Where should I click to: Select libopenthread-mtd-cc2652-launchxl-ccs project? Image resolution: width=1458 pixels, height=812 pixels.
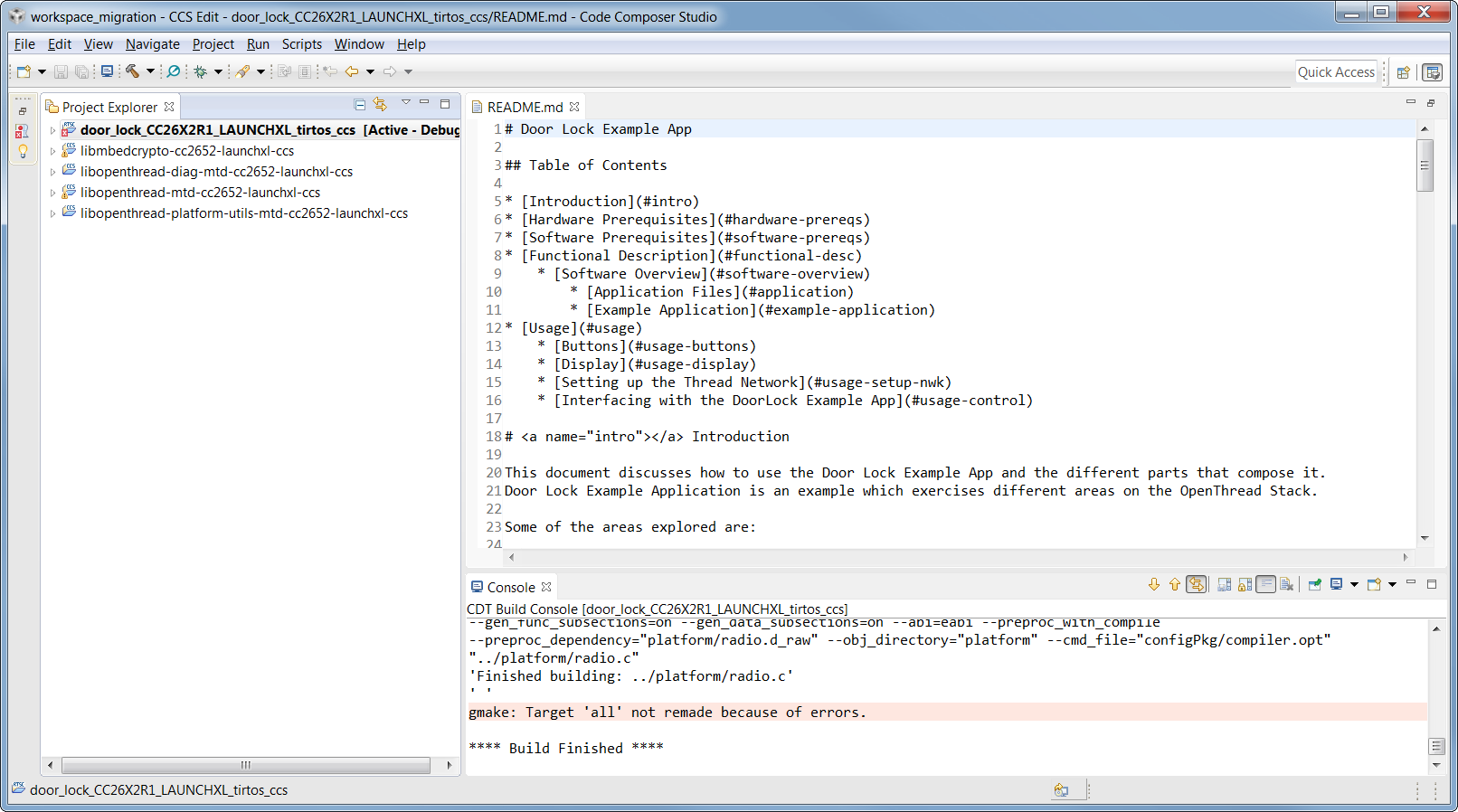pyautogui.click(x=200, y=193)
